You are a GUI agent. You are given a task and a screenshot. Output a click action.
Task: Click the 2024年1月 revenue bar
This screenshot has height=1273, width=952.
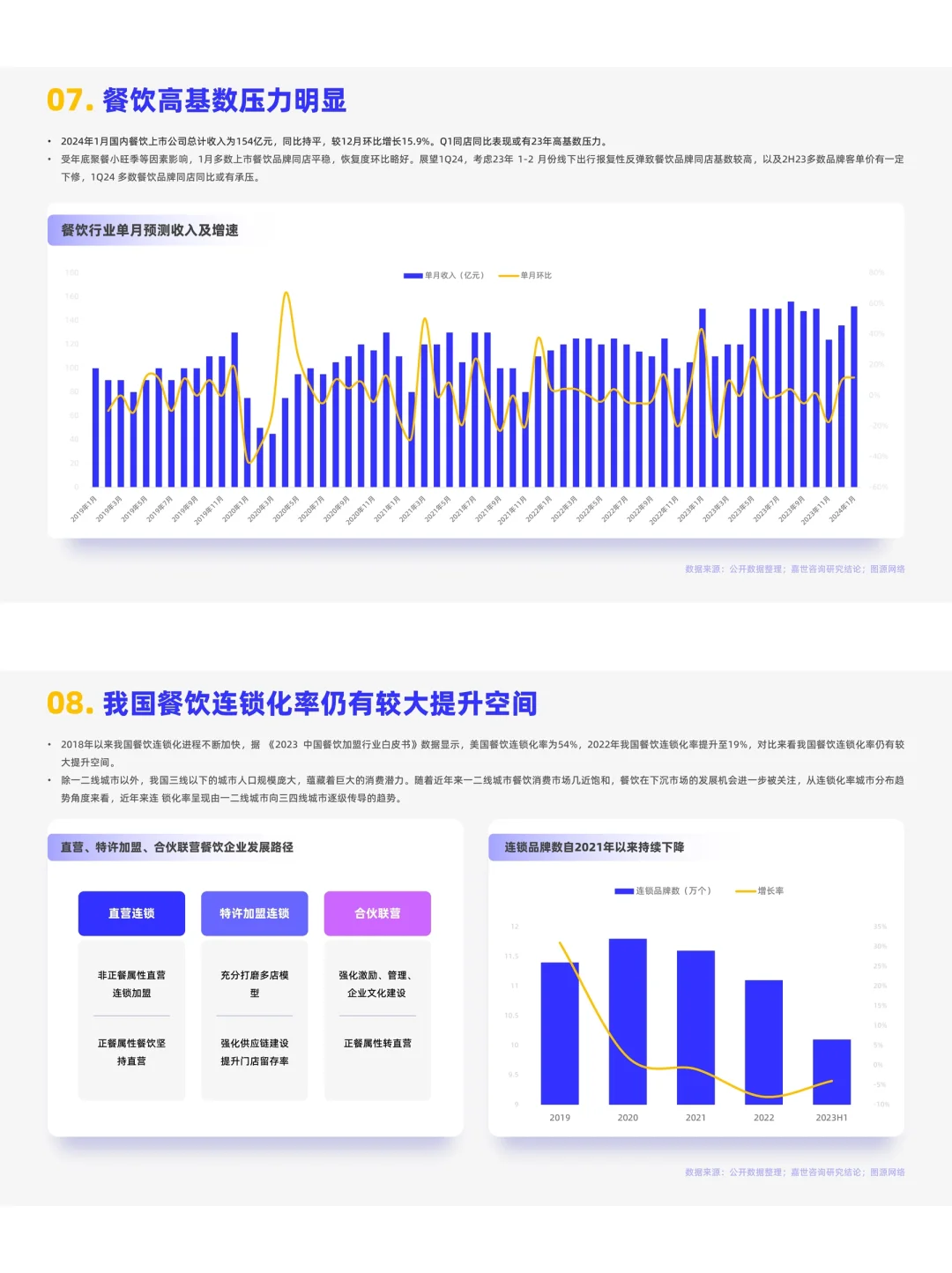[x=854, y=397]
